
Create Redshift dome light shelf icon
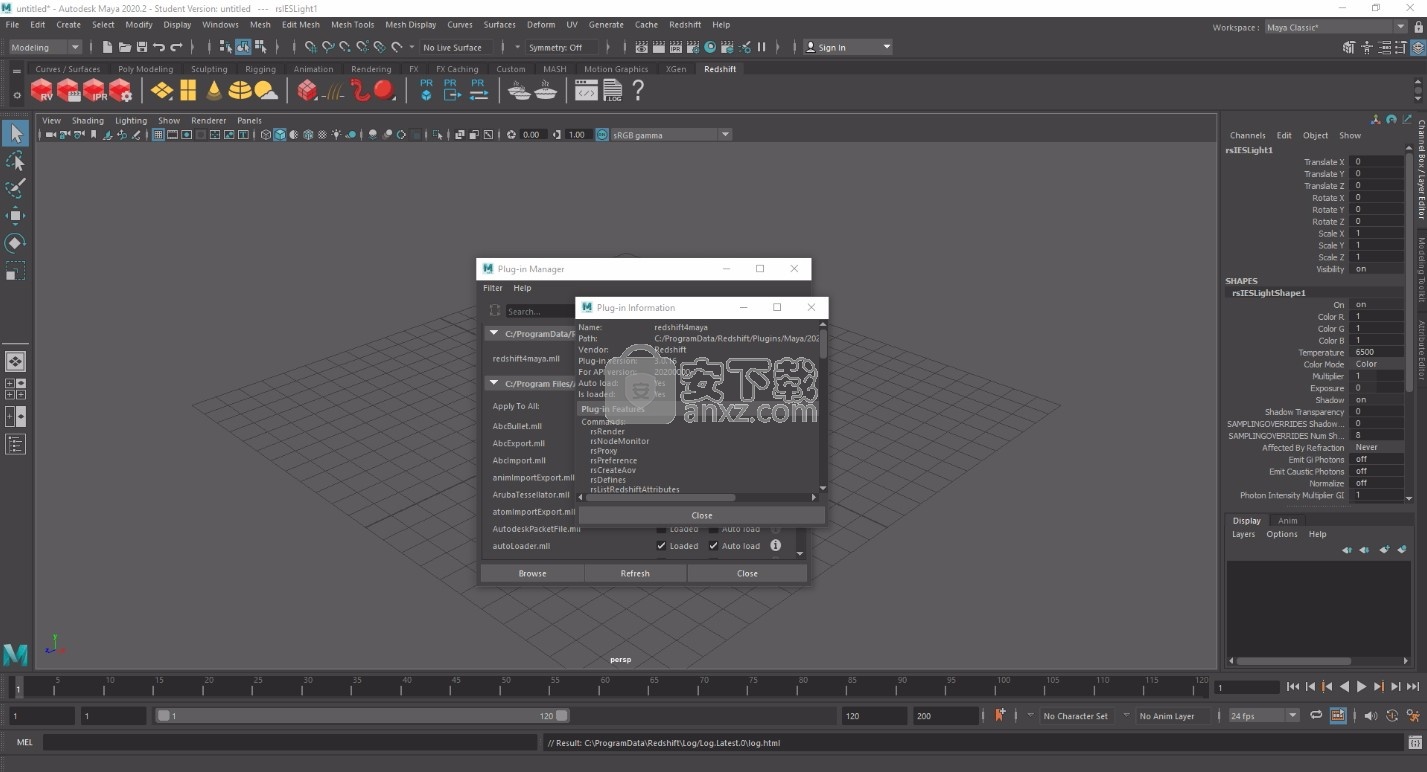(240, 91)
